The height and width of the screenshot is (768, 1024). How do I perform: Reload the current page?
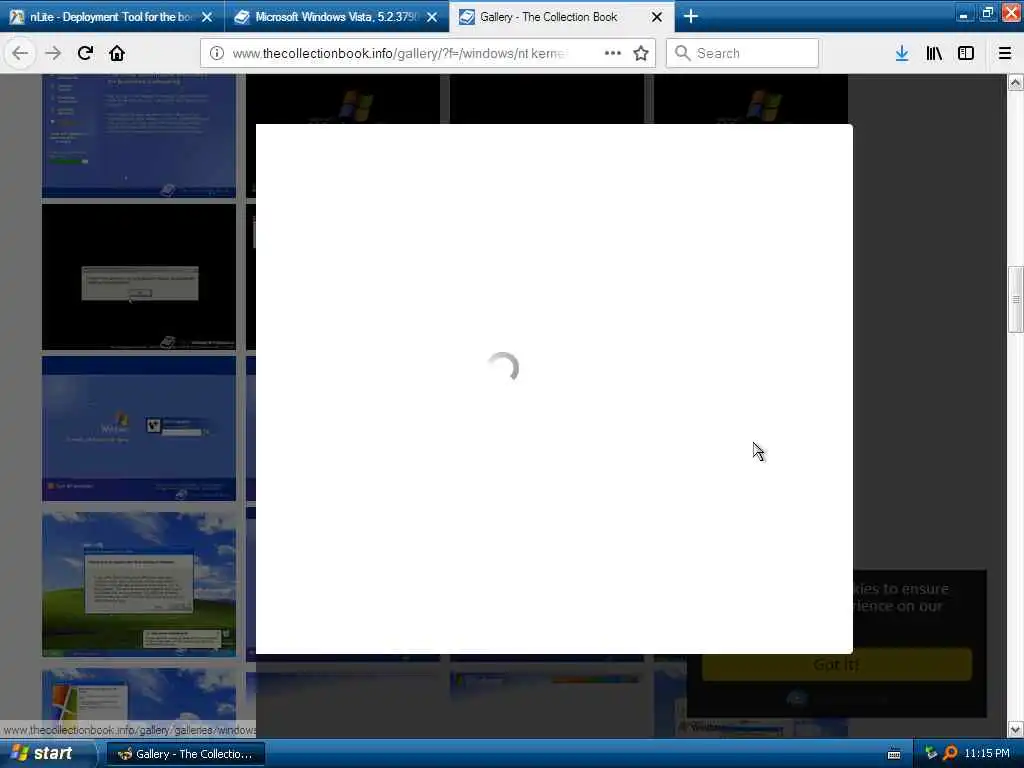[85, 53]
